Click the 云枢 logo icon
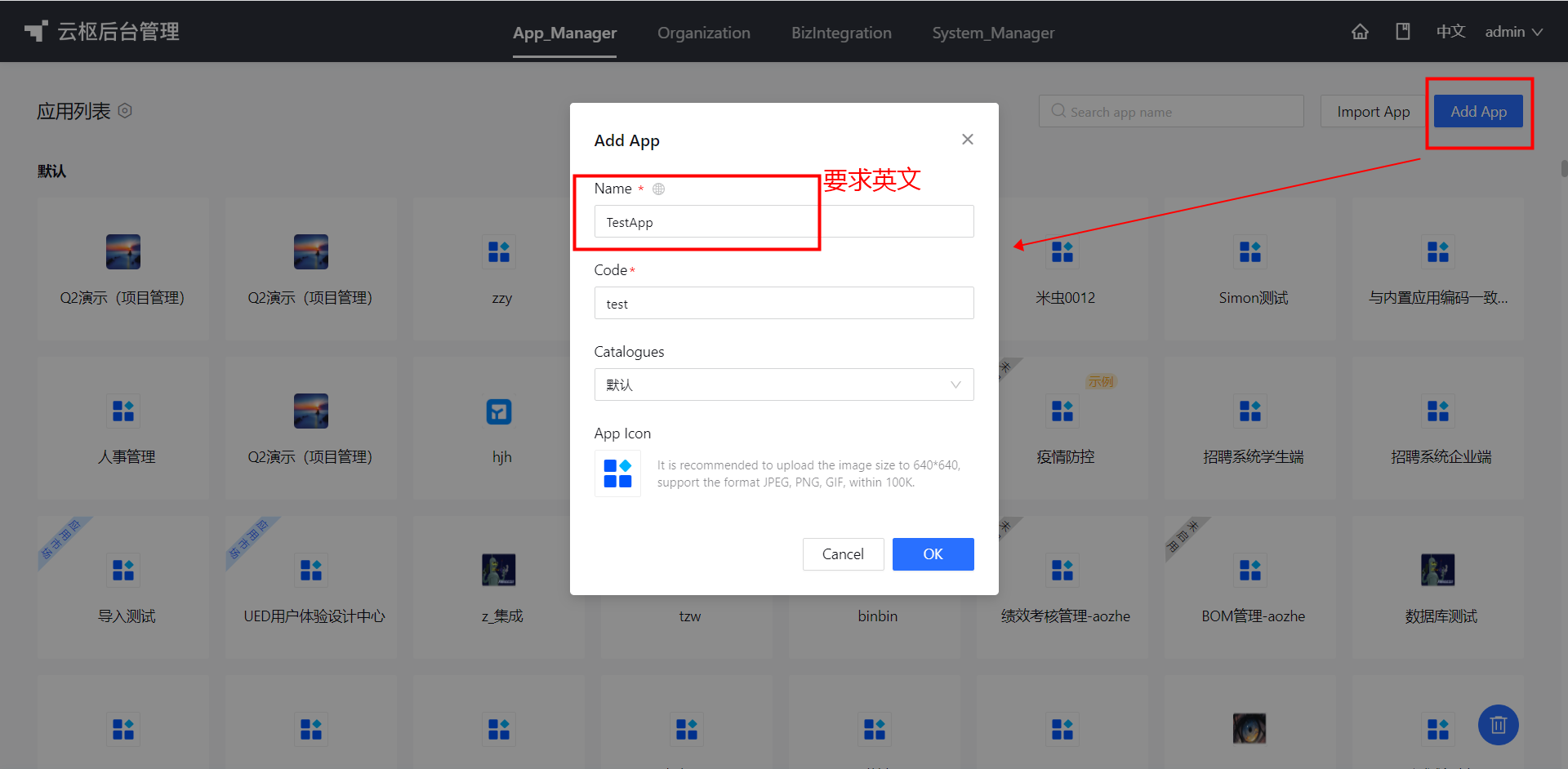The height and width of the screenshot is (769, 1568). [36, 31]
